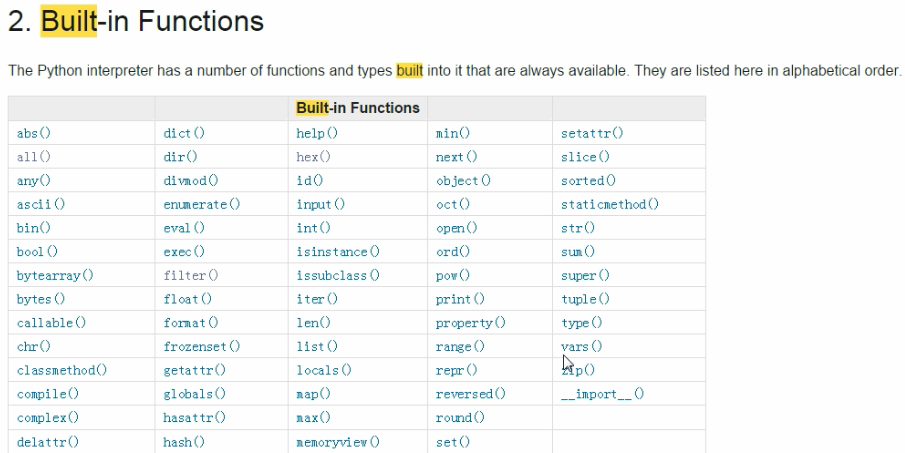Click the min() link
Image resolution: width=905 pixels, height=453 pixels.
453,133
